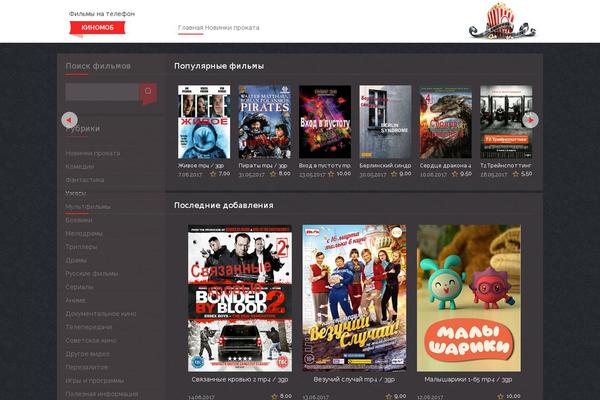600x400 pixels.
Task: Open the Везучий случай poster
Action: click(354, 298)
